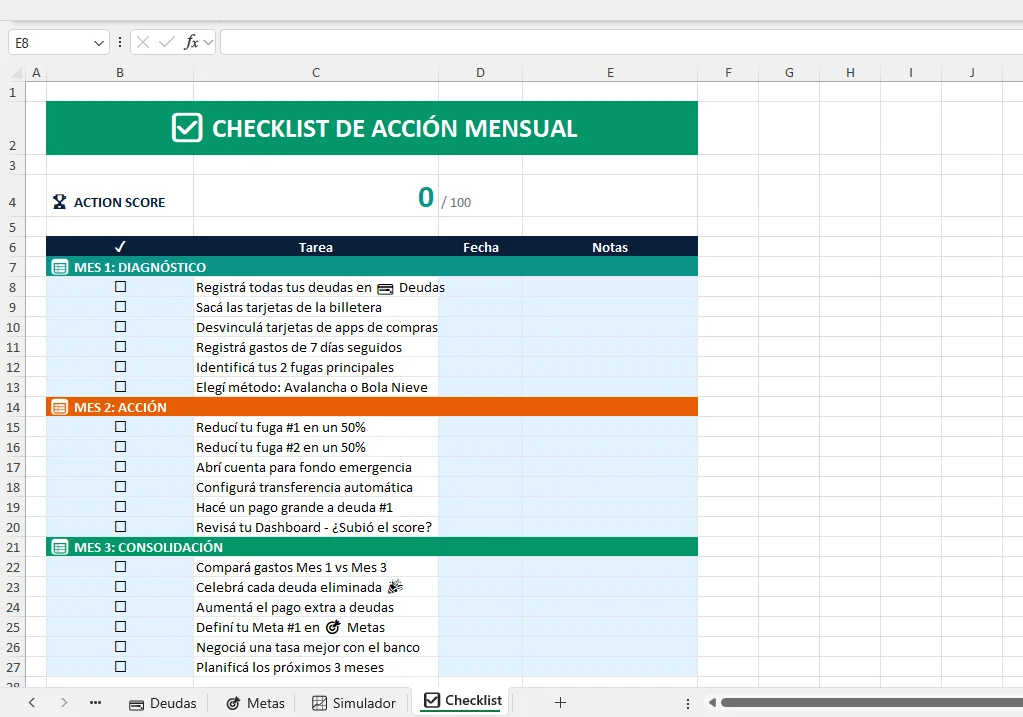Switch to the Checklist sheet tab
Viewport: 1023px width, 717px height.
tap(462, 701)
